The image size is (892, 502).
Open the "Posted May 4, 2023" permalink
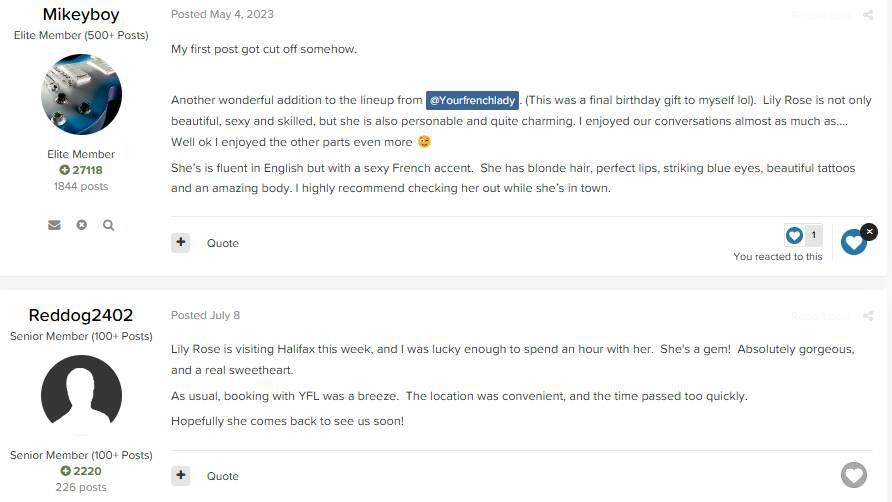tap(222, 15)
